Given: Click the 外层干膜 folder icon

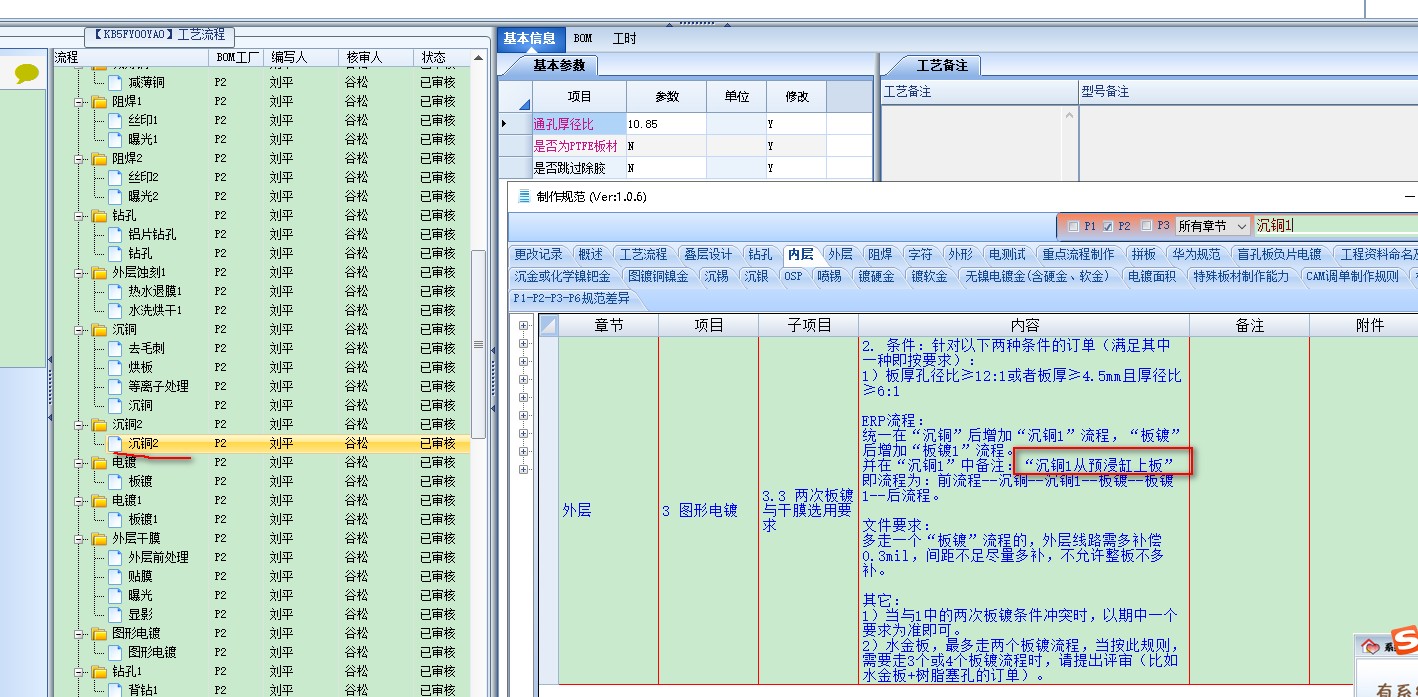Looking at the screenshot, I should tap(99, 539).
